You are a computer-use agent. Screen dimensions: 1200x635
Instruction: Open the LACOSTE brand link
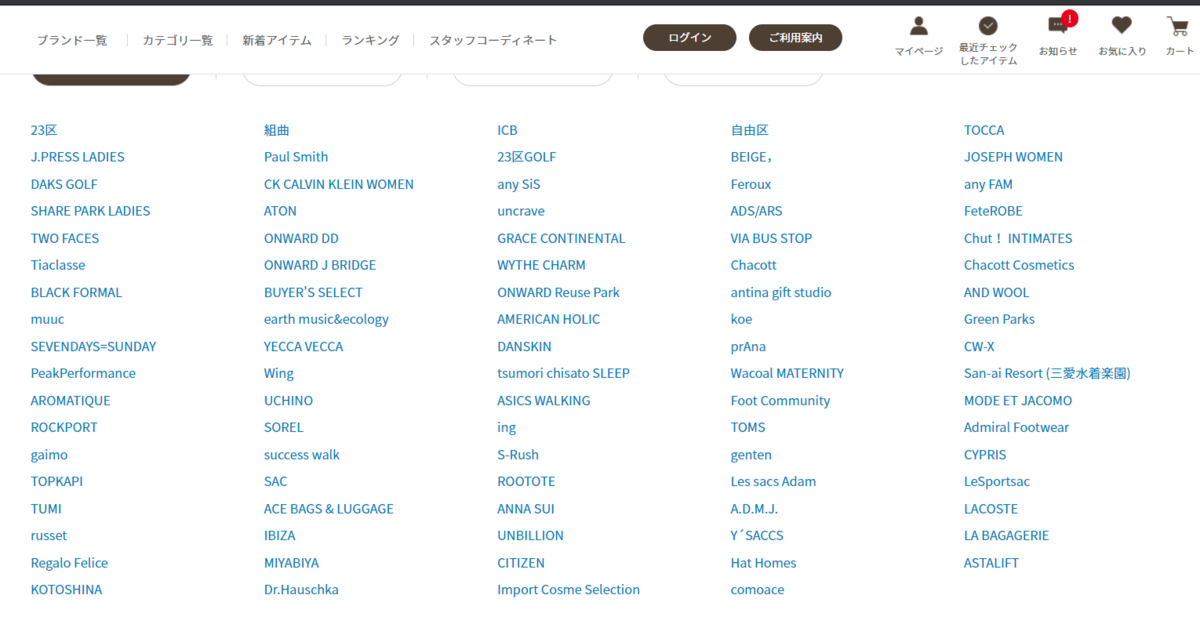(991, 508)
